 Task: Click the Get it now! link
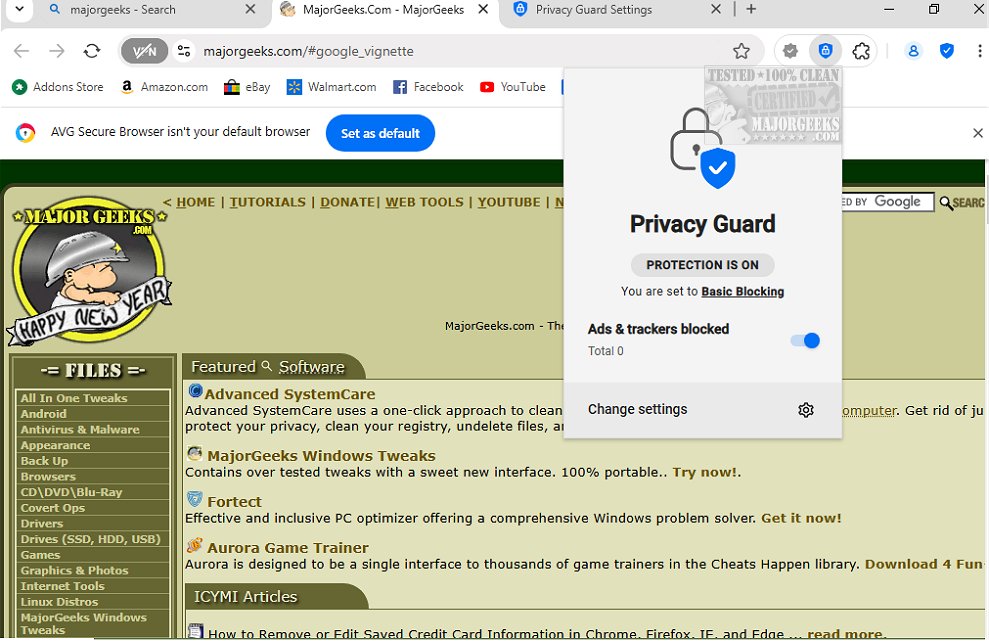coord(801,518)
